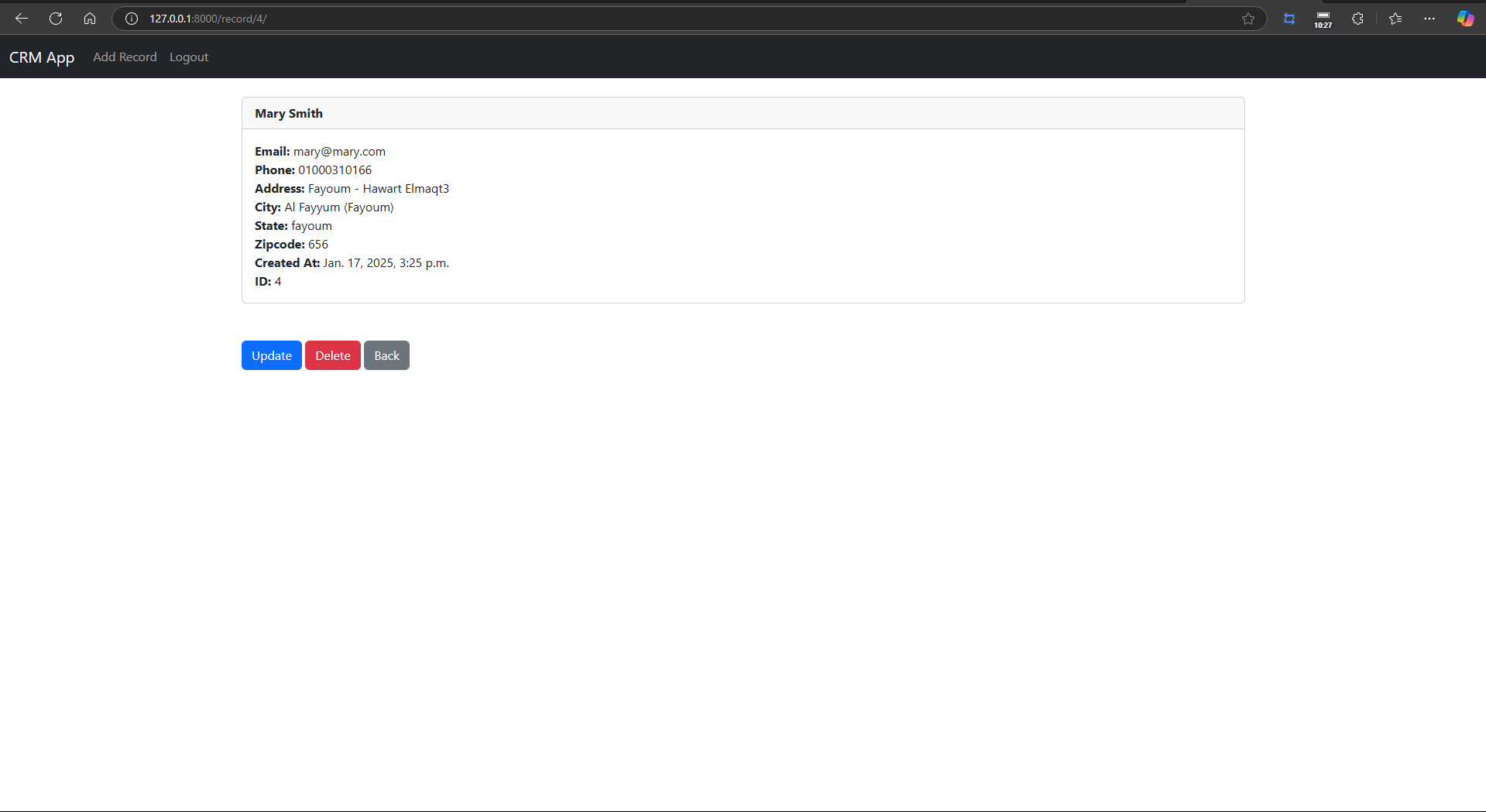Open the Extensions puzzle-piece icon
Image resolution: width=1486 pixels, height=812 pixels.
tap(1357, 19)
